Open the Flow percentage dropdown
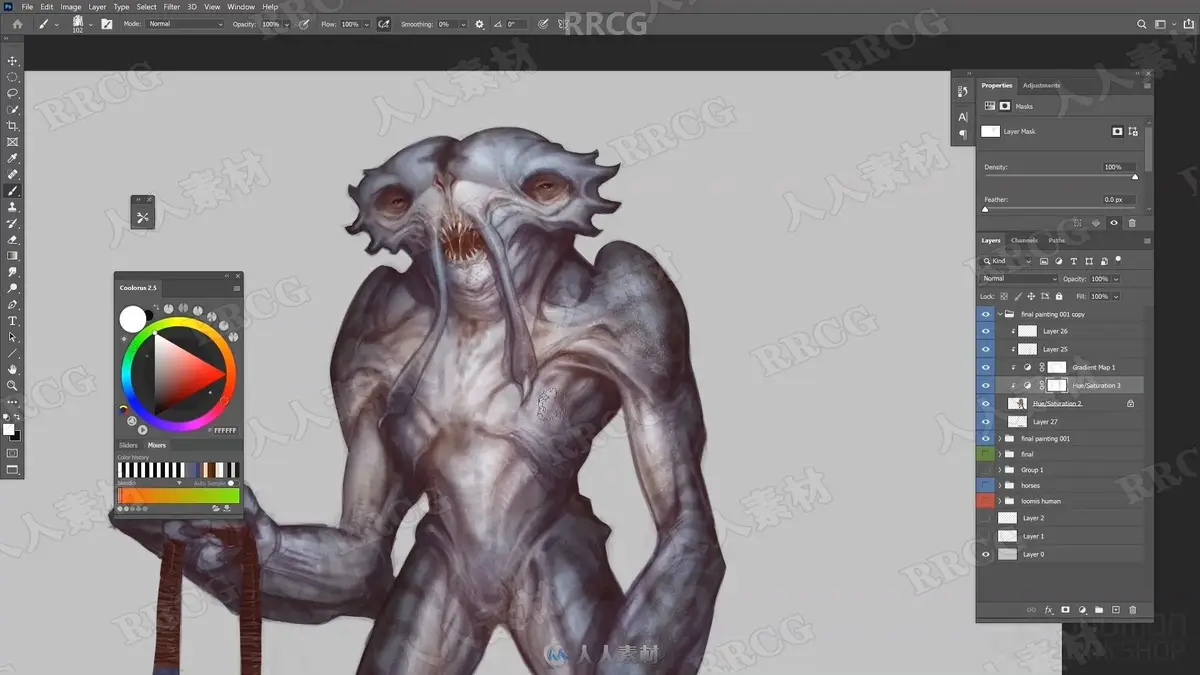 (366, 24)
